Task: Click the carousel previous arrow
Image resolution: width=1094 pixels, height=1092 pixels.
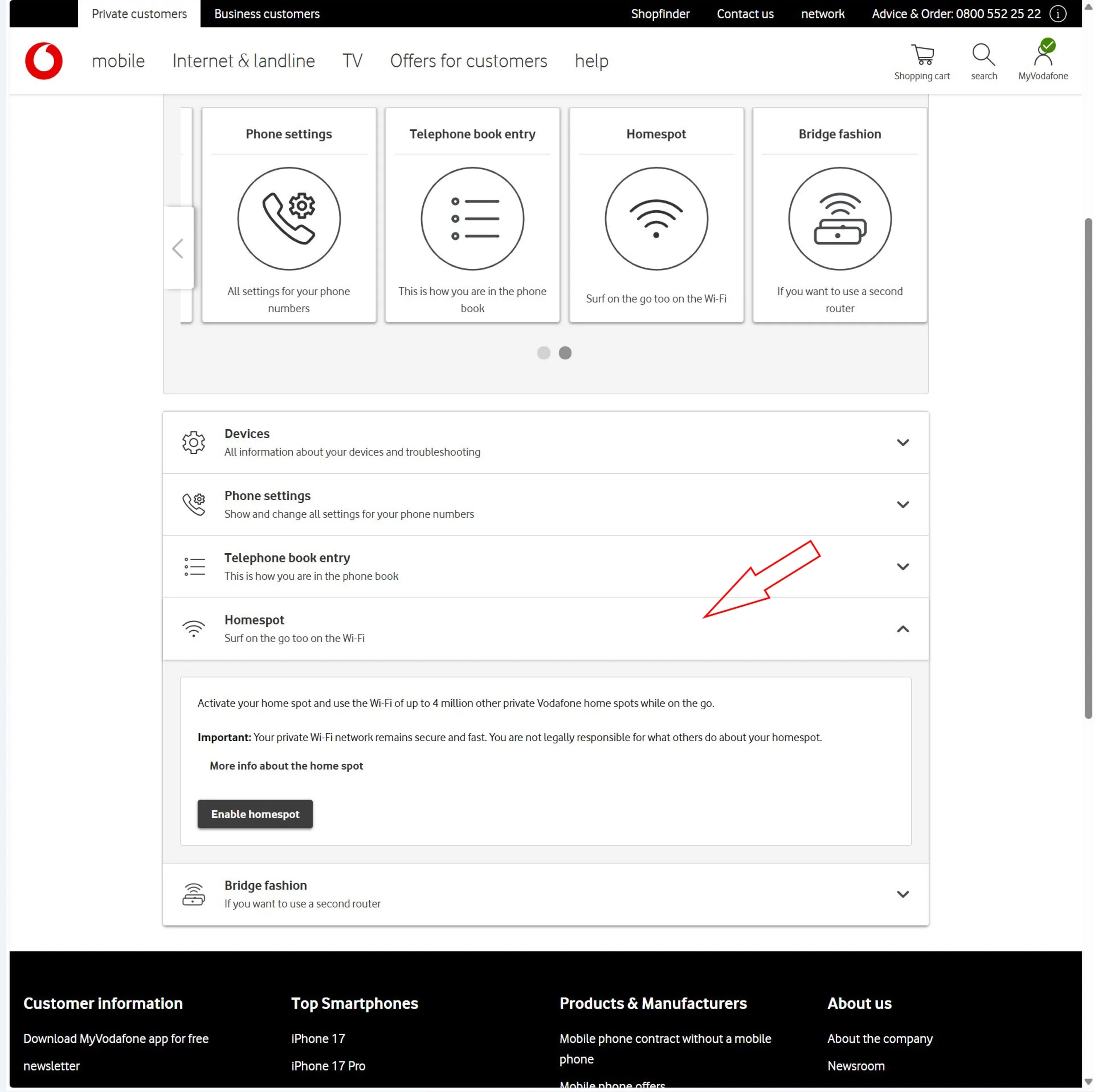Action: pyautogui.click(x=178, y=248)
